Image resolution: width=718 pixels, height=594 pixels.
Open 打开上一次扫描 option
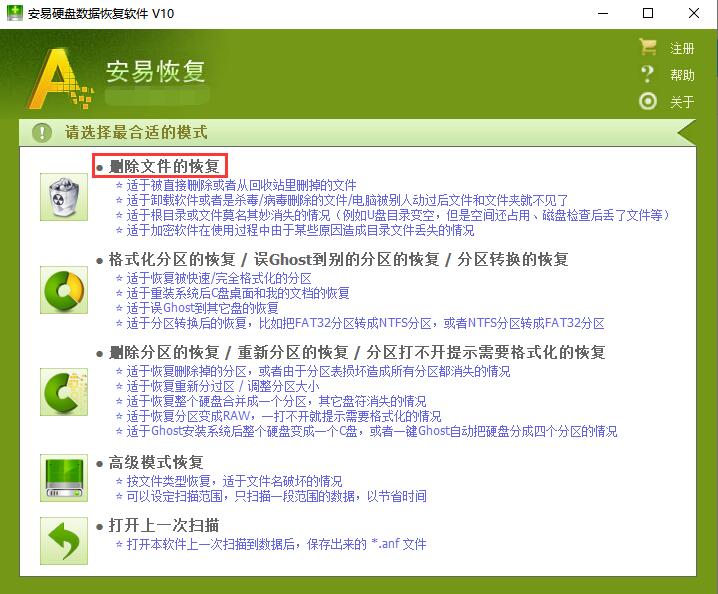pos(164,526)
